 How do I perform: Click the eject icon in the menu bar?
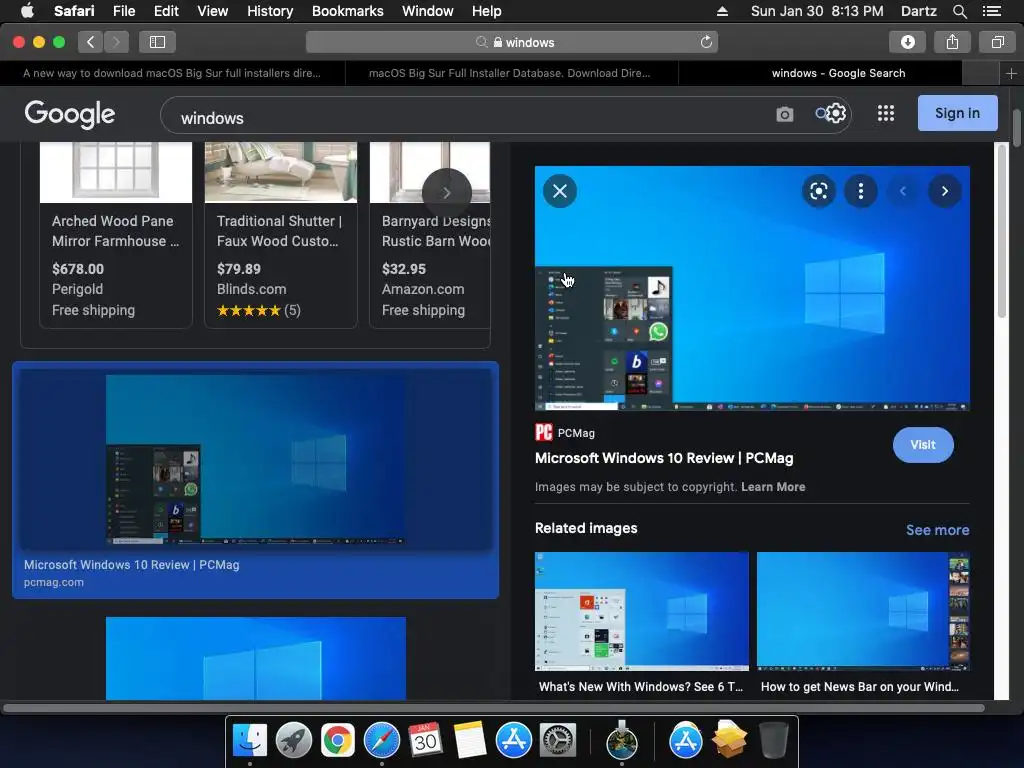click(722, 11)
